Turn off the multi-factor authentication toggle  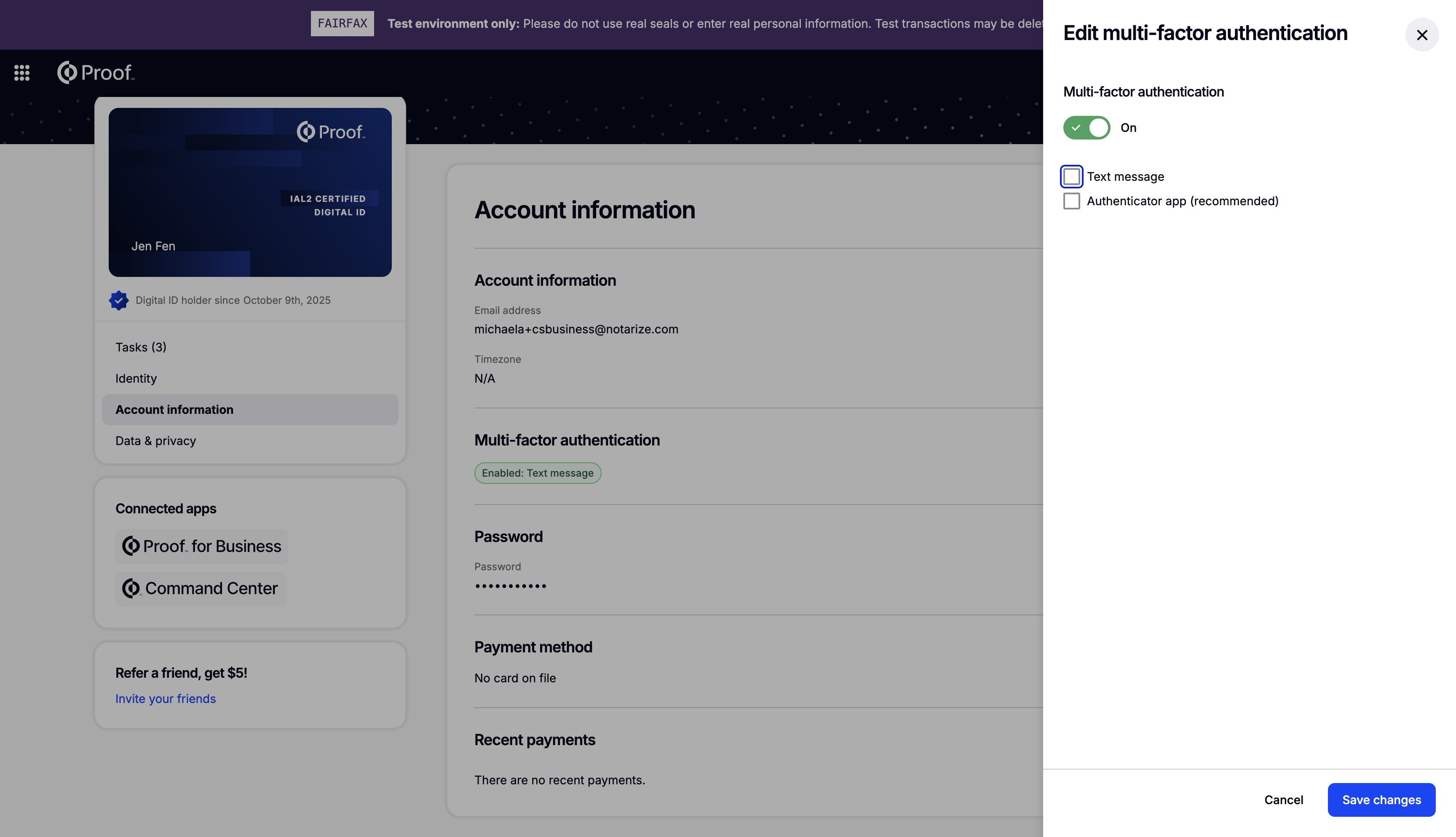click(1087, 128)
